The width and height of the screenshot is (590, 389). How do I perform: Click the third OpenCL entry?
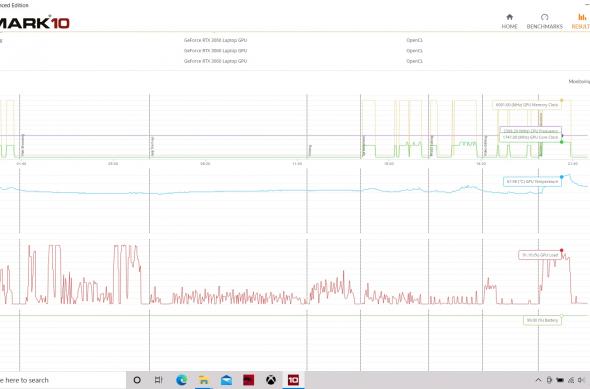(414, 61)
